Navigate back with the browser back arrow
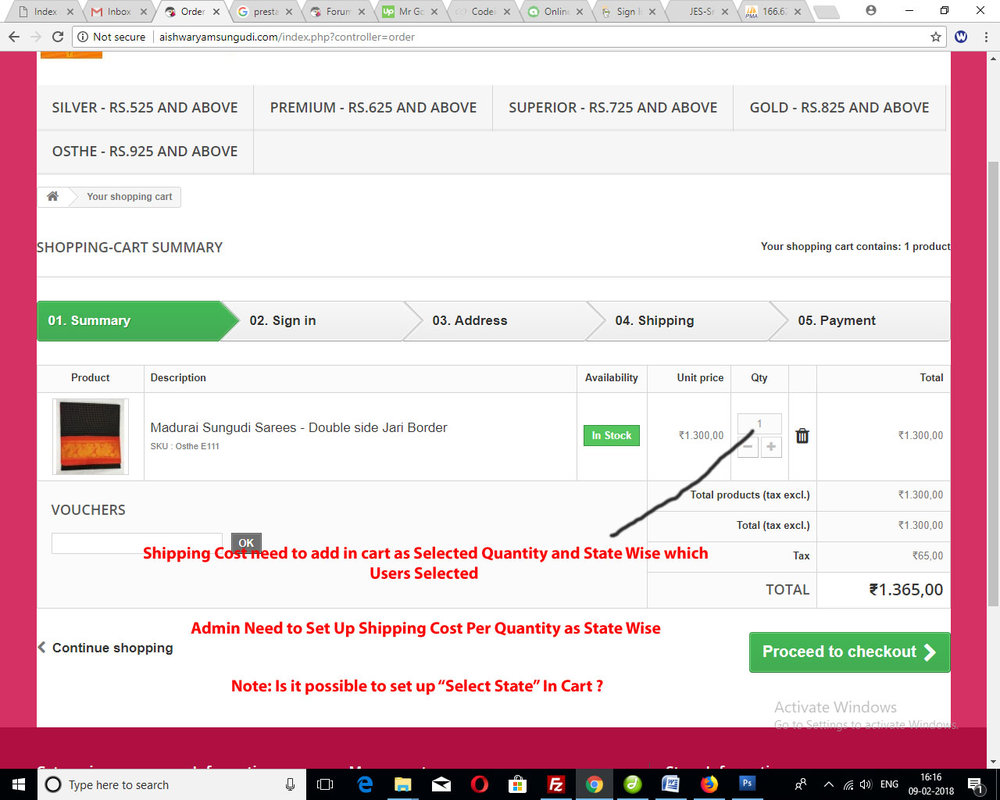1000x800 pixels. click(15, 36)
